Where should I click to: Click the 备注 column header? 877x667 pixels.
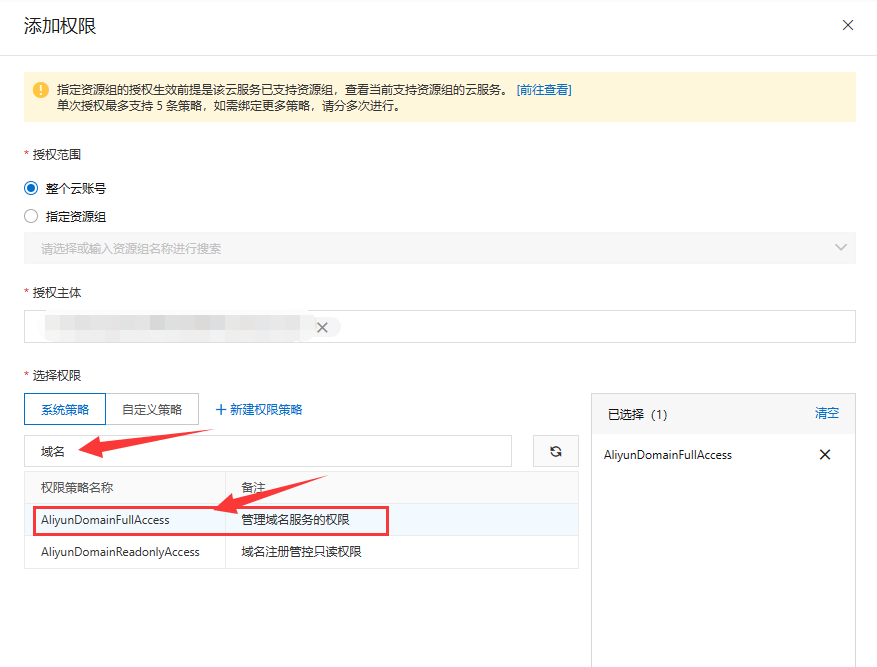[252, 487]
